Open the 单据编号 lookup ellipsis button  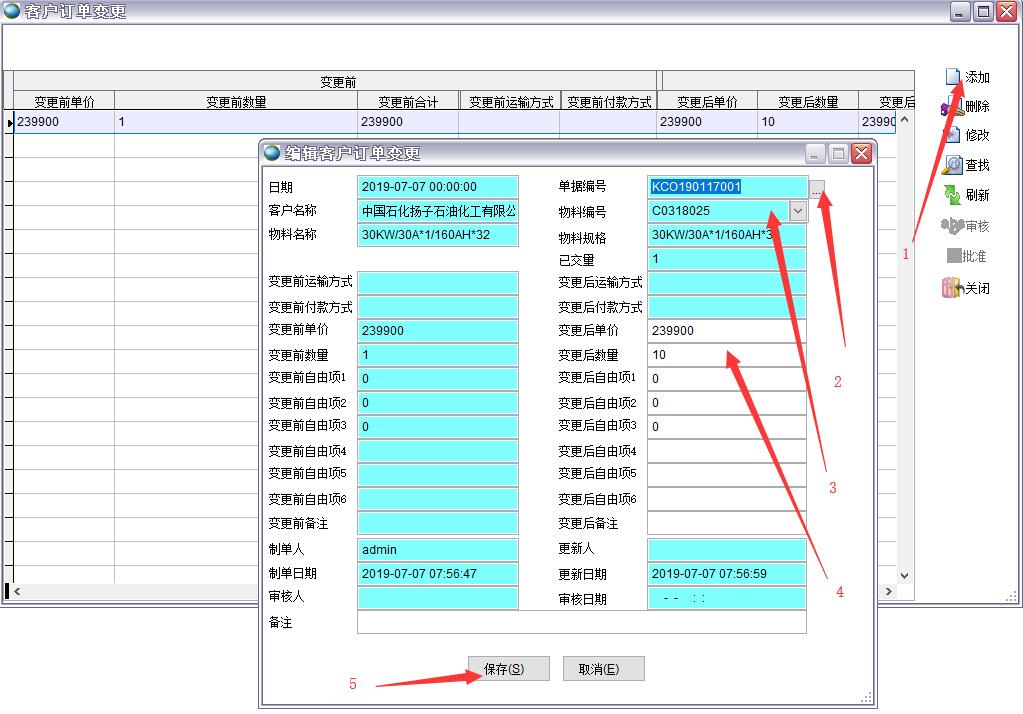click(x=817, y=187)
